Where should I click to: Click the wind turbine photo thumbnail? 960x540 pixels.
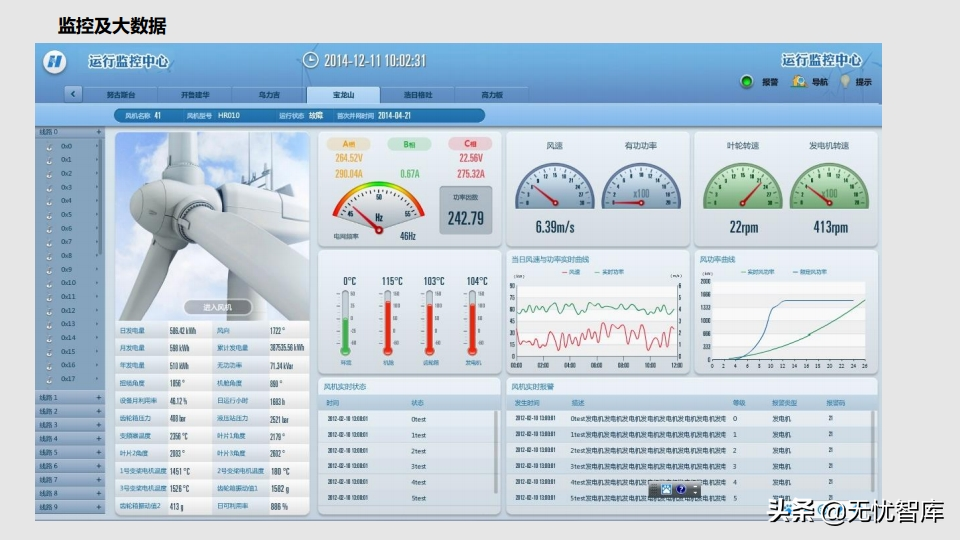coord(212,227)
